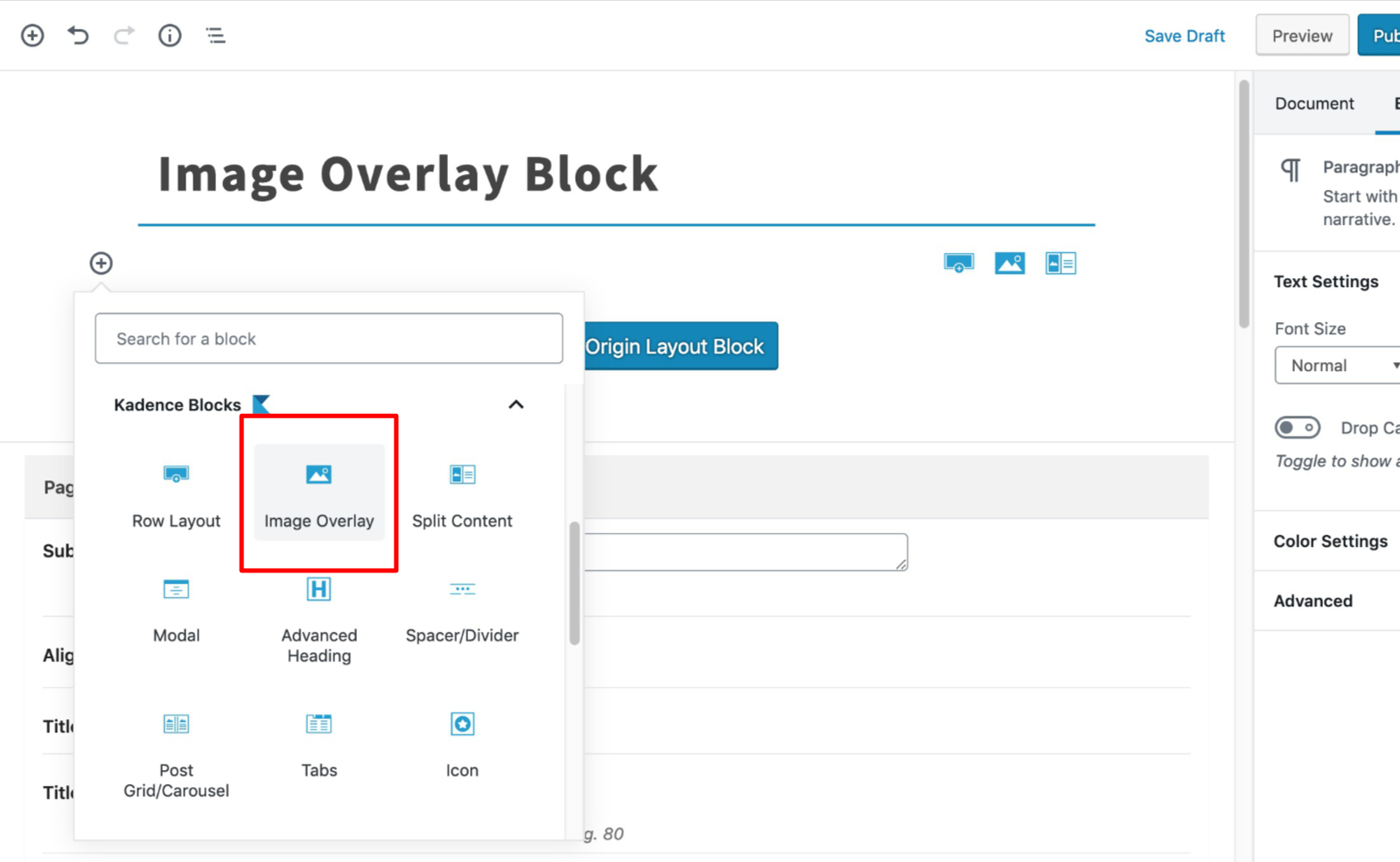1400x862 pixels.
Task: Switch to the Document tab
Action: [x=1314, y=103]
